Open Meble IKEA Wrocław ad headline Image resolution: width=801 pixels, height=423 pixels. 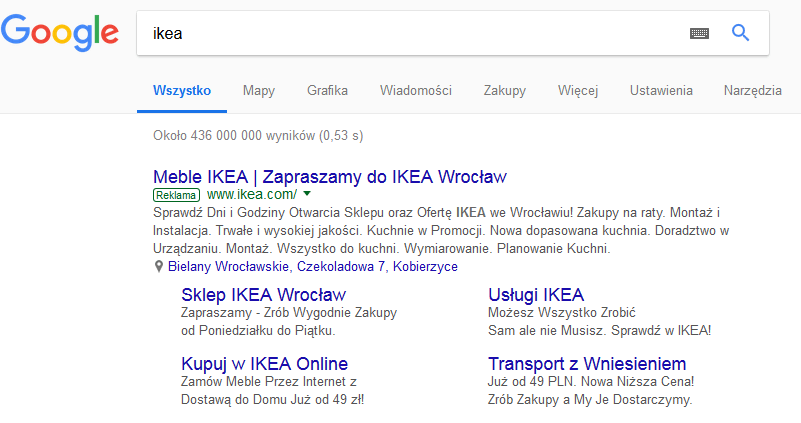329,177
